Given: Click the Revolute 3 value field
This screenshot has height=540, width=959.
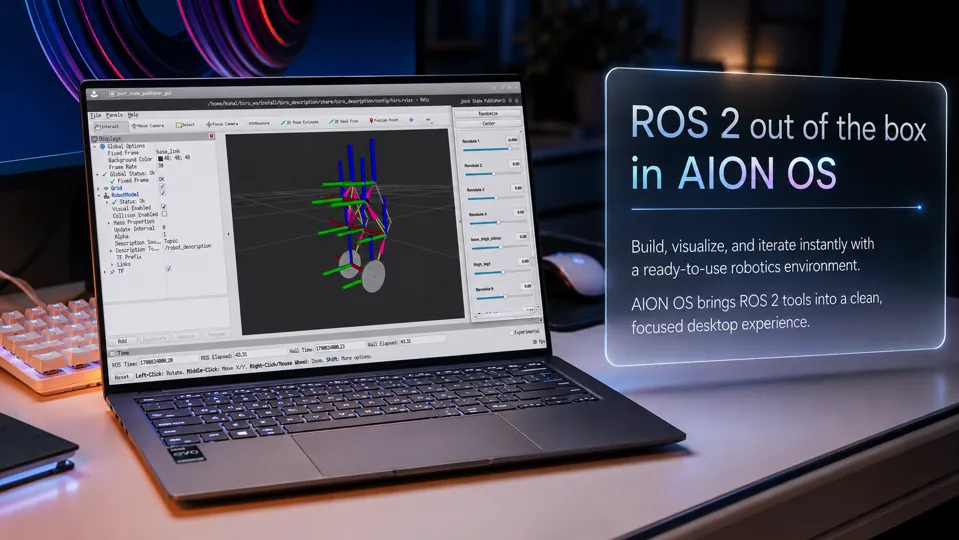Looking at the screenshot, I should coord(518,188).
